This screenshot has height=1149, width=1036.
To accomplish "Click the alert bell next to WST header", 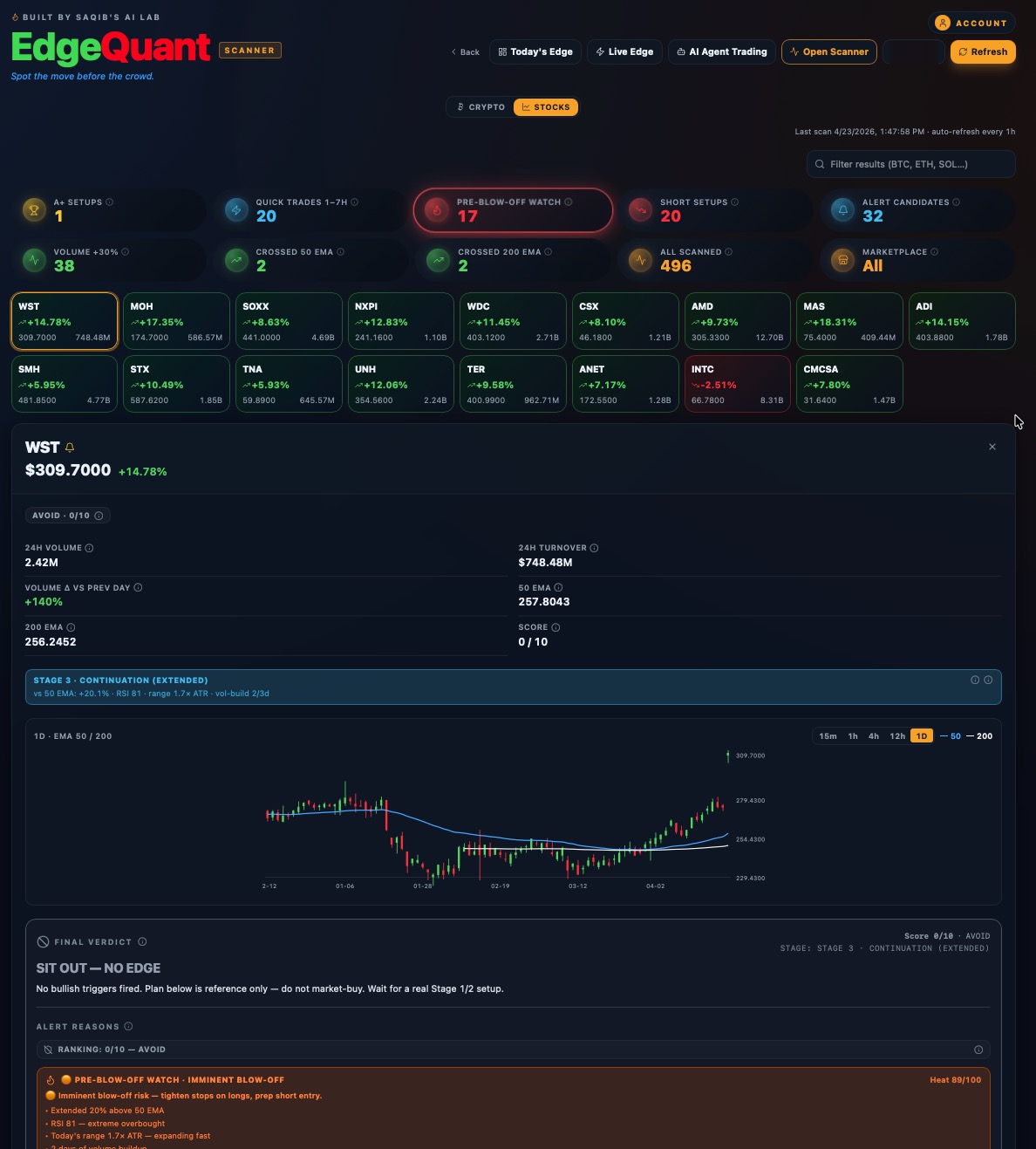I will point(70,447).
